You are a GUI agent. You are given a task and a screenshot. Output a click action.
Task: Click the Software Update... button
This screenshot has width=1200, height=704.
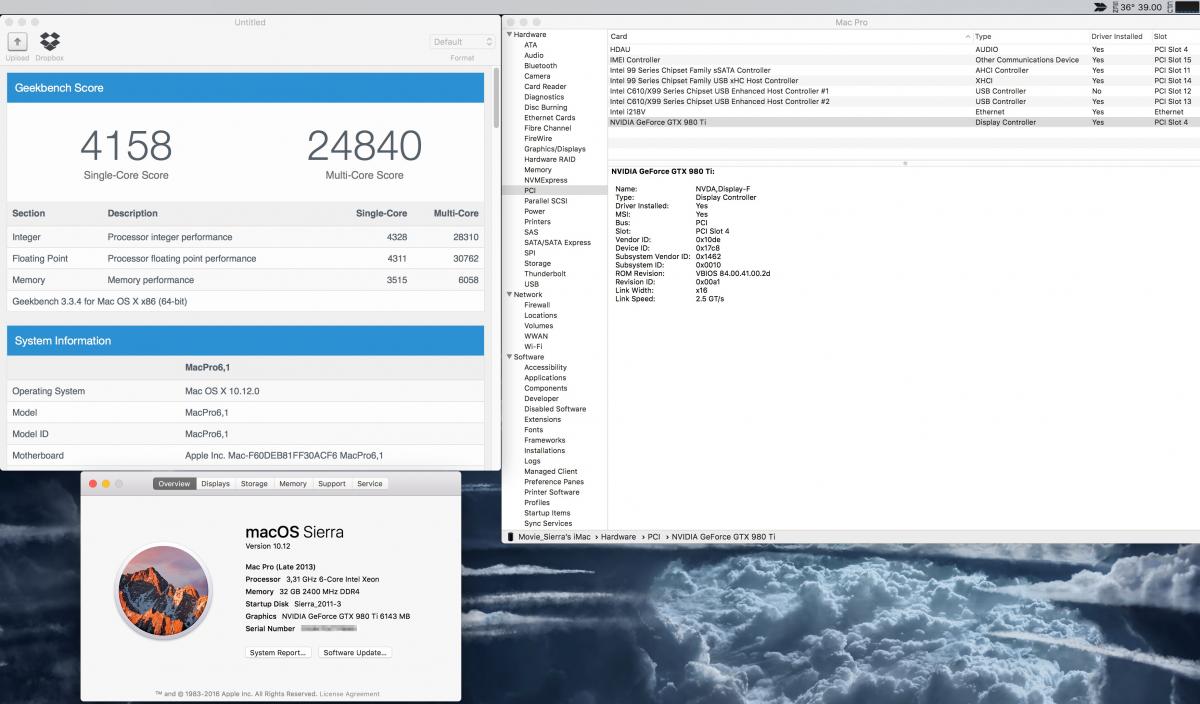355,653
